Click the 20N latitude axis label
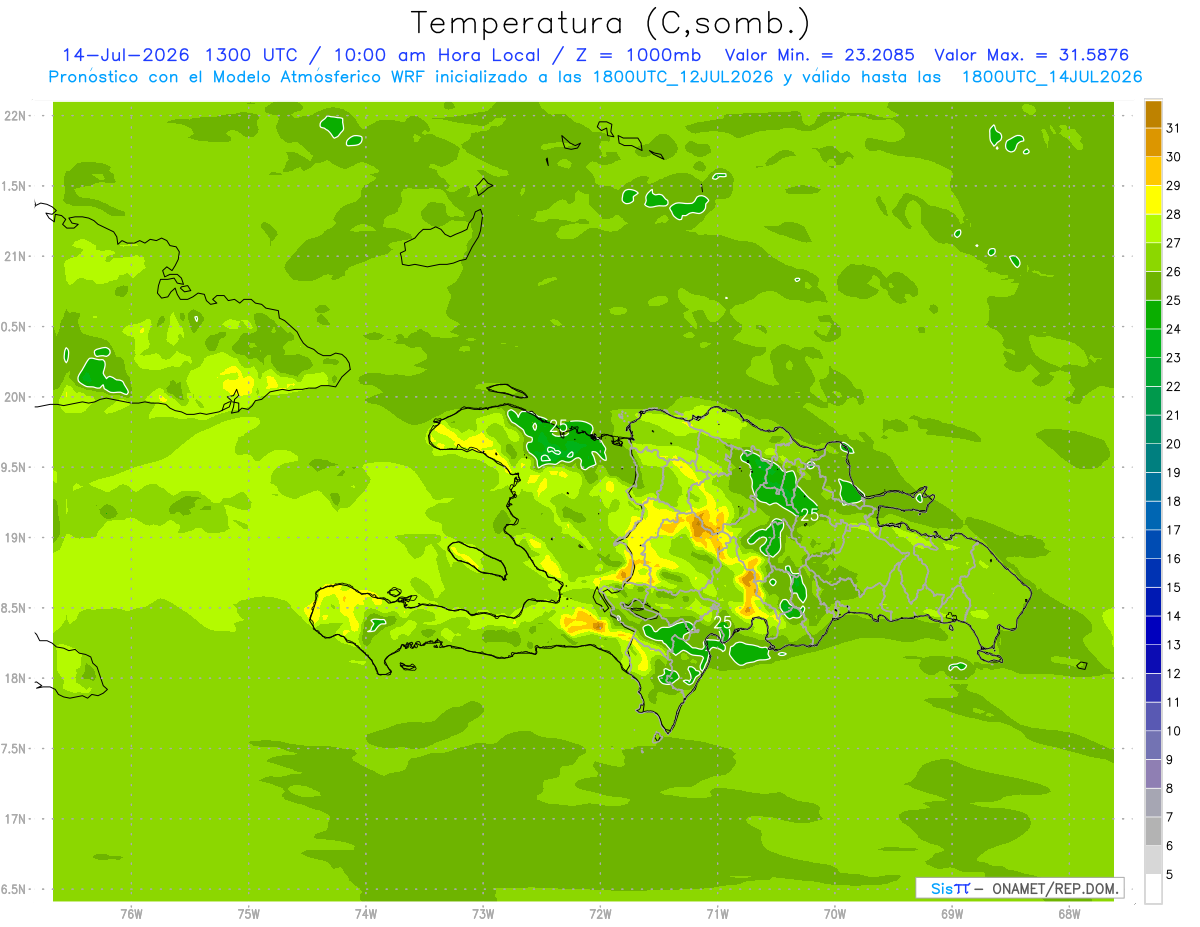The width and height of the screenshot is (1200, 927). (x=16, y=397)
